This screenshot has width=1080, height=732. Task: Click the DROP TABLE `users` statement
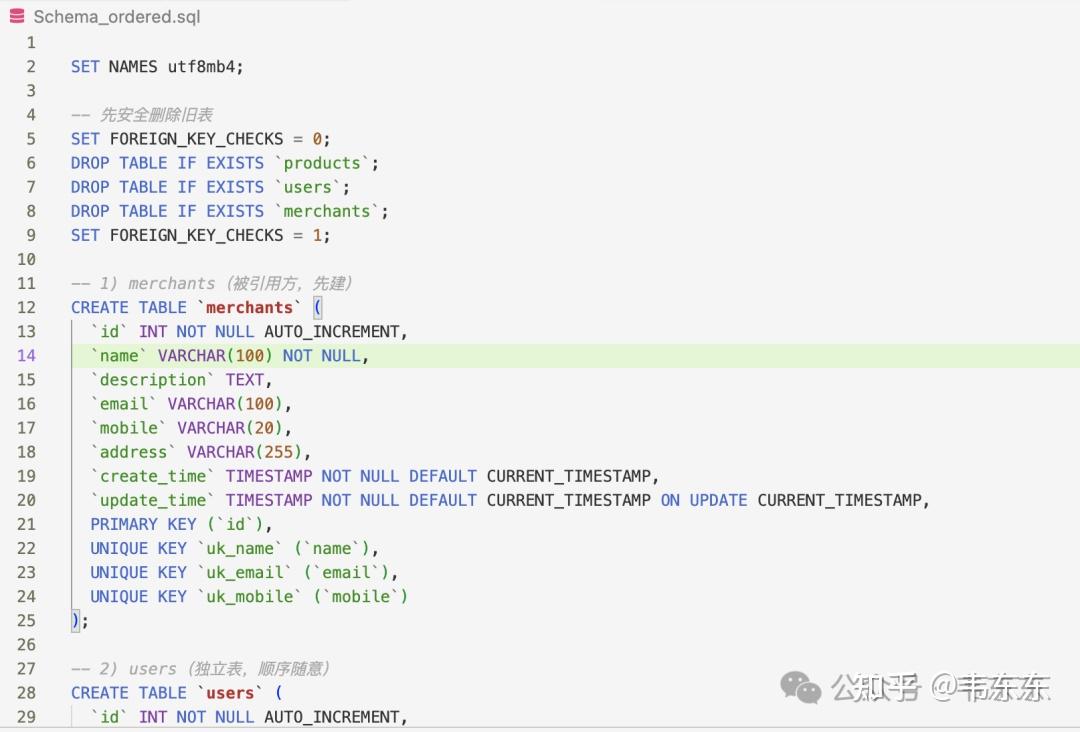coord(210,187)
